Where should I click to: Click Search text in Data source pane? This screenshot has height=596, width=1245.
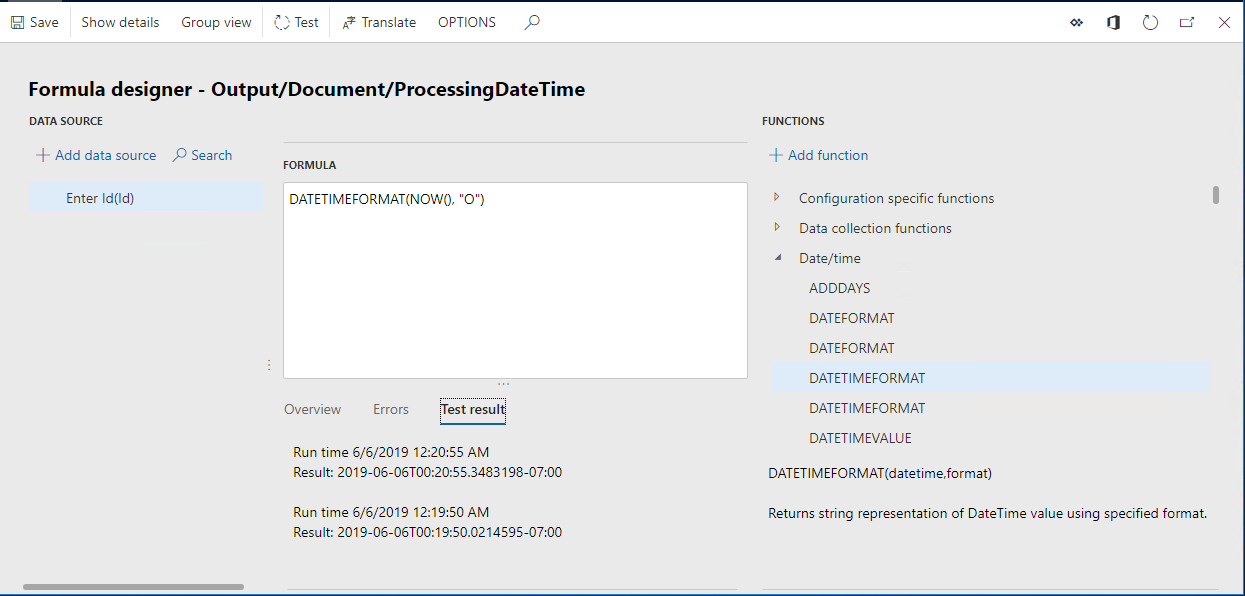coord(212,155)
